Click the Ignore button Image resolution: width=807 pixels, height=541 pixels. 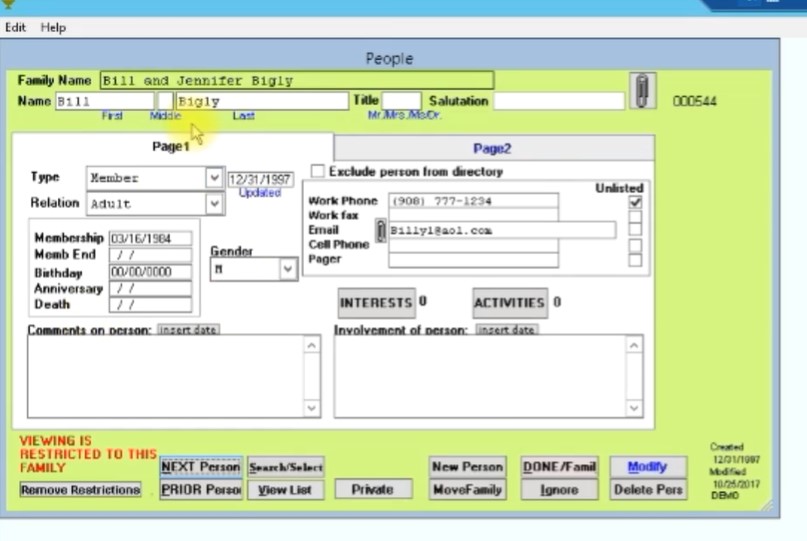pyautogui.click(x=559, y=490)
